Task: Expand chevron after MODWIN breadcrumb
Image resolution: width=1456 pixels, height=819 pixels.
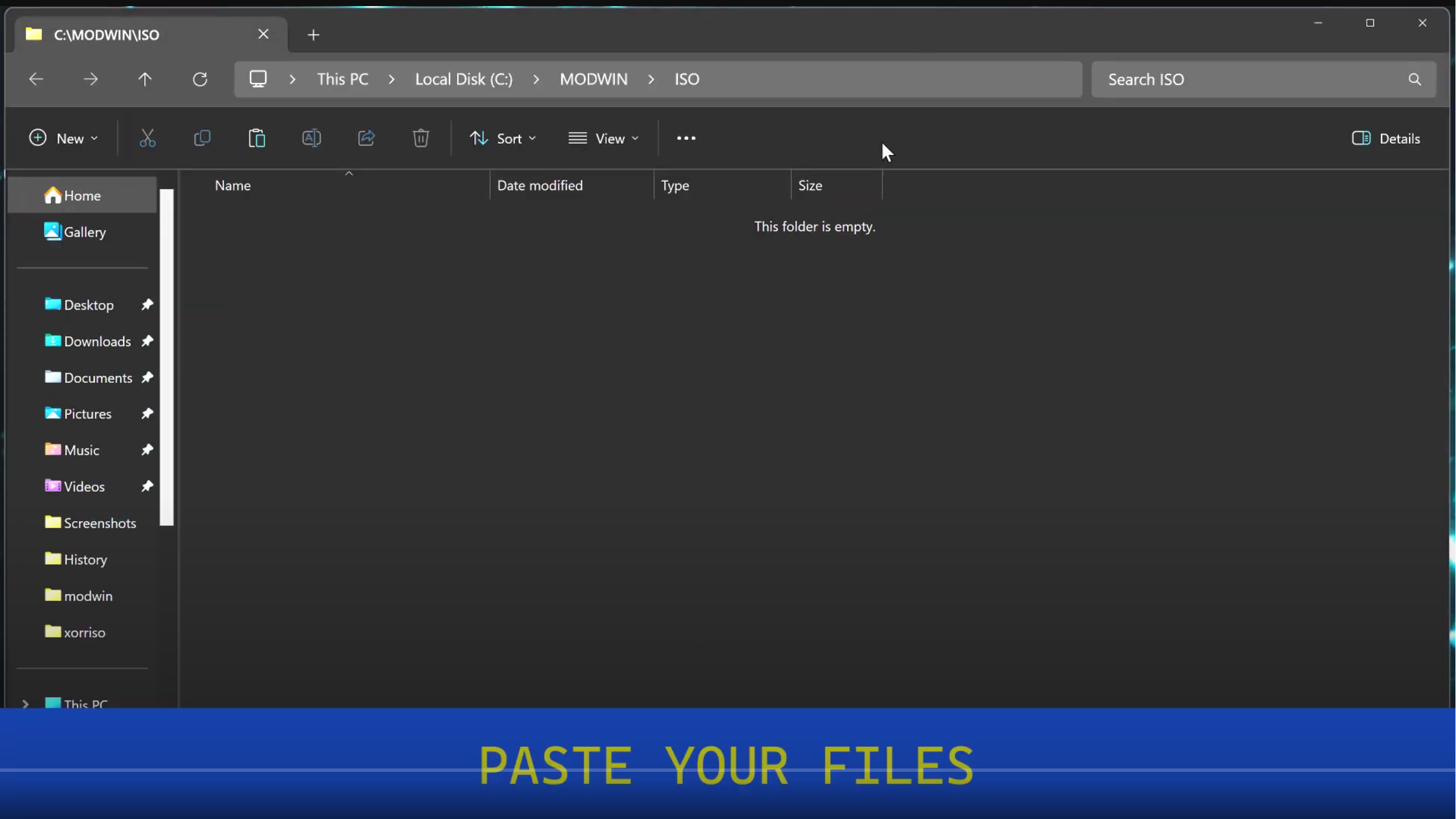Action: (651, 79)
